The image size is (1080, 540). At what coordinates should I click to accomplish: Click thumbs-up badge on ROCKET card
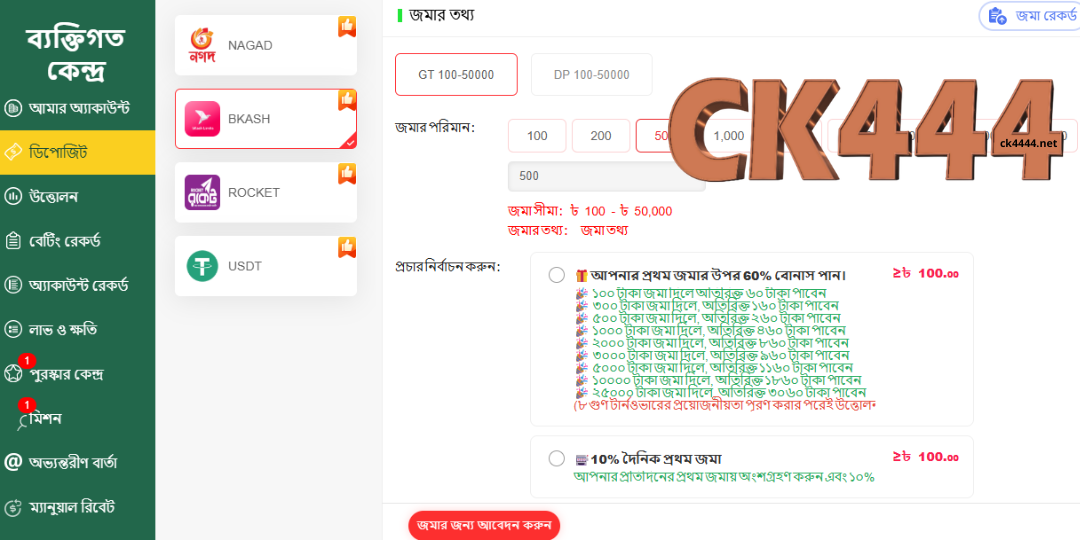347,174
